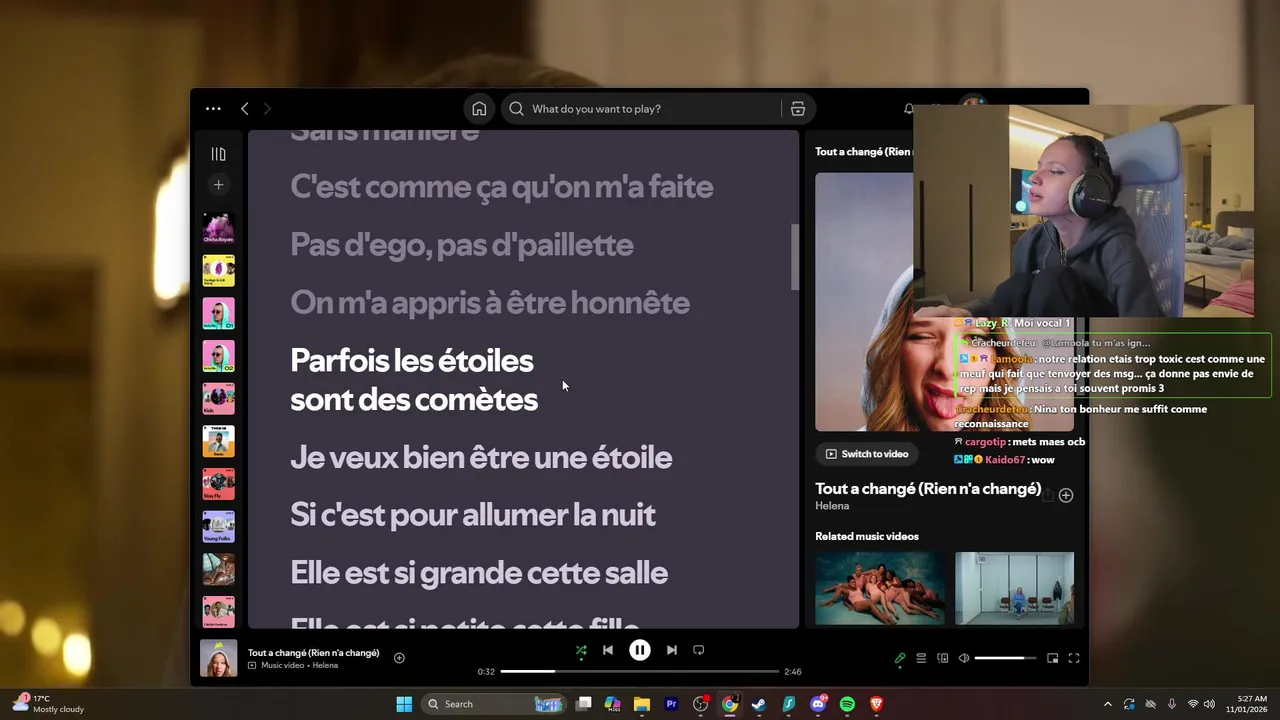Add current track via bottom bar plus
The width and height of the screenshot is (1280, 720).
pyautogui.click(x=399, y=658)
